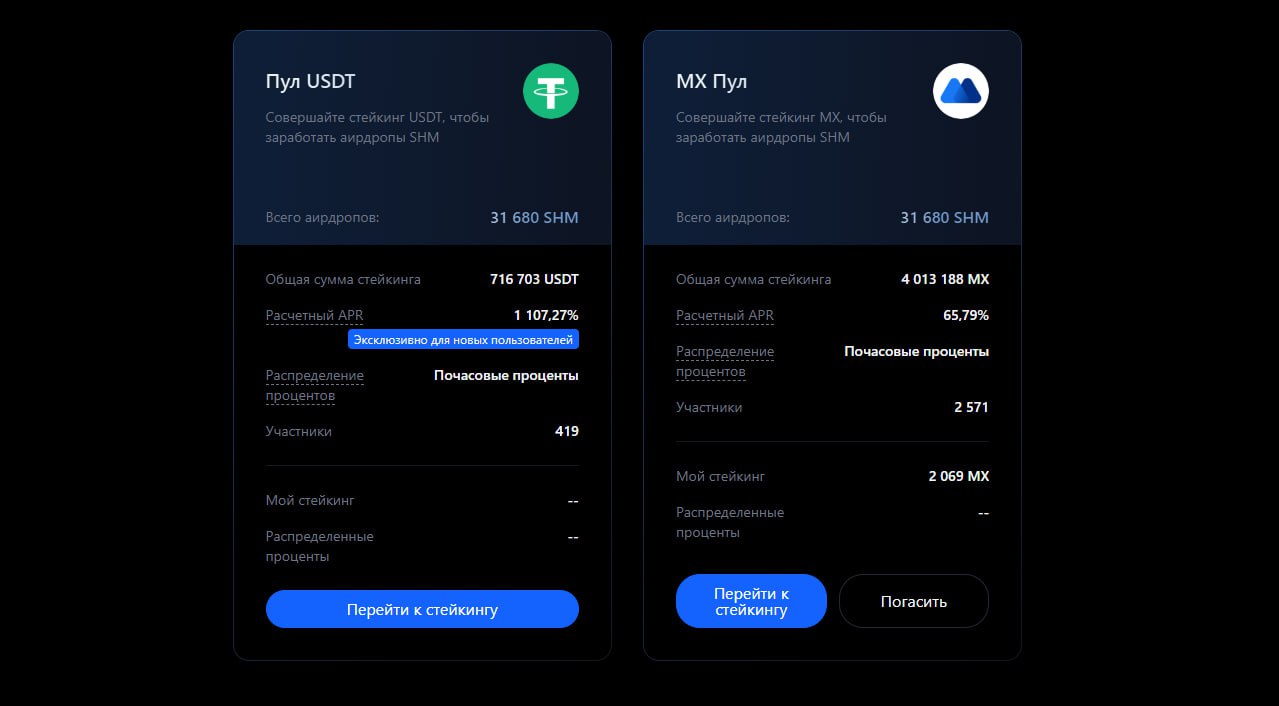
Task: Click the MX token logo icon
Action: [x=961, y=91]
